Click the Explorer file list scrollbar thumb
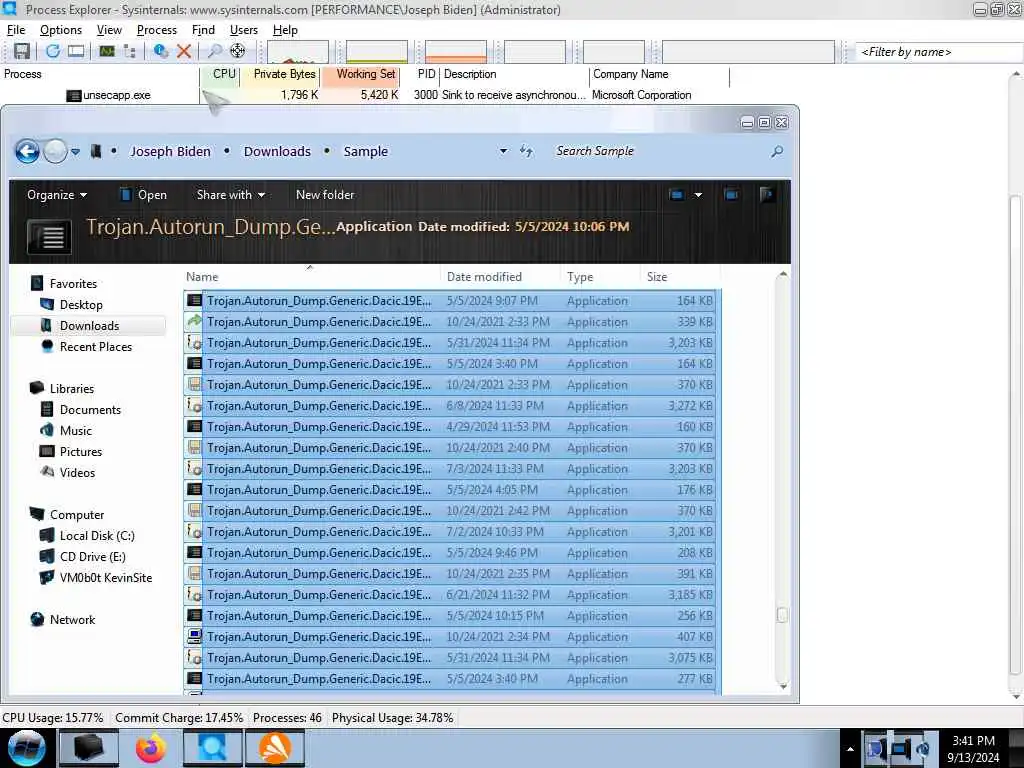 click(782, 615)
